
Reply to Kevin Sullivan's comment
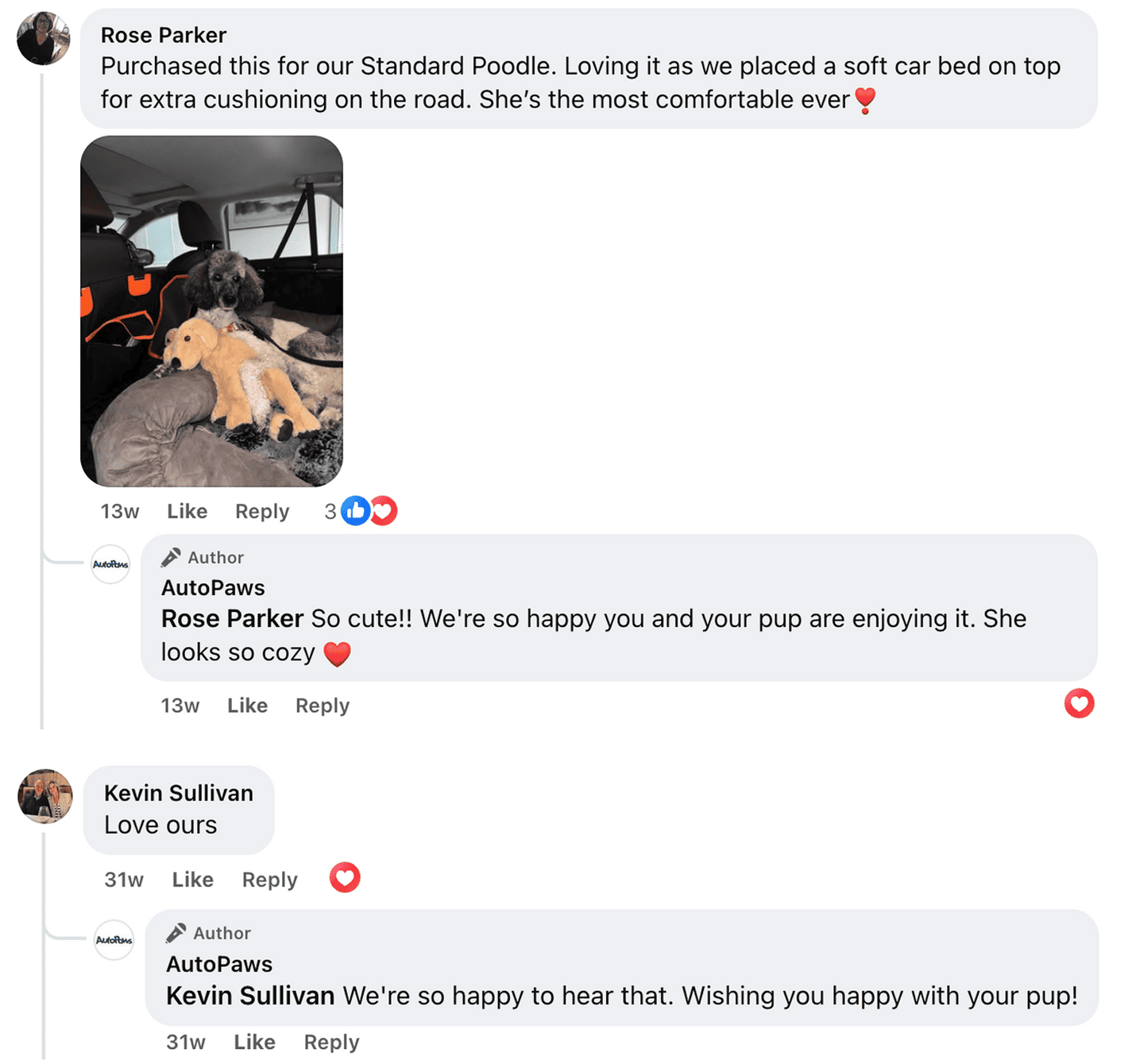269,880
